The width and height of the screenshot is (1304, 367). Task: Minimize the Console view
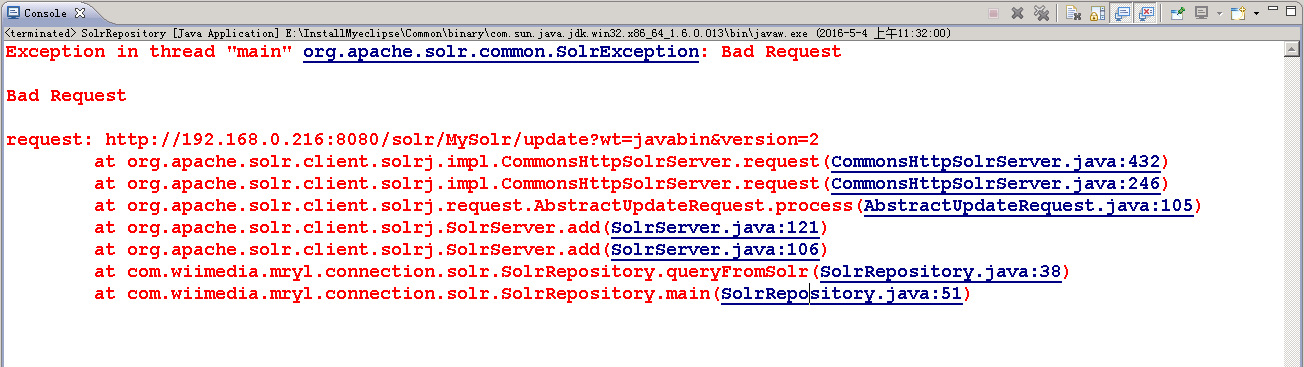click(x=1272, y=9)
